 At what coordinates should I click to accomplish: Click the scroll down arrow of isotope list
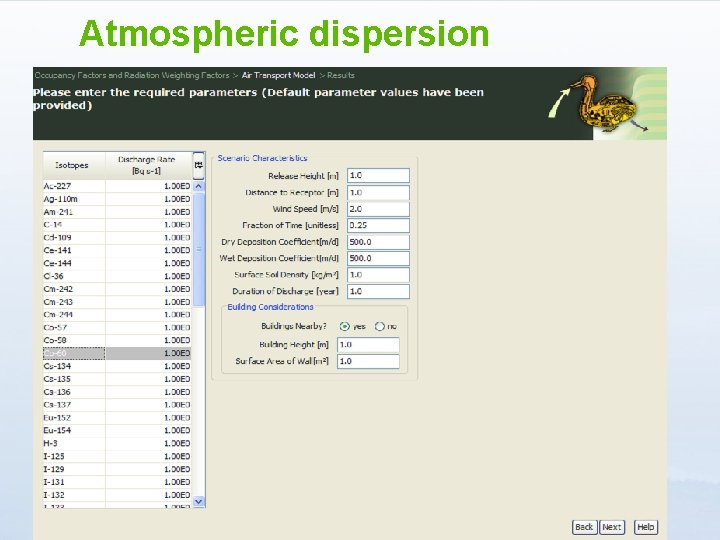[x=198, y=501]
